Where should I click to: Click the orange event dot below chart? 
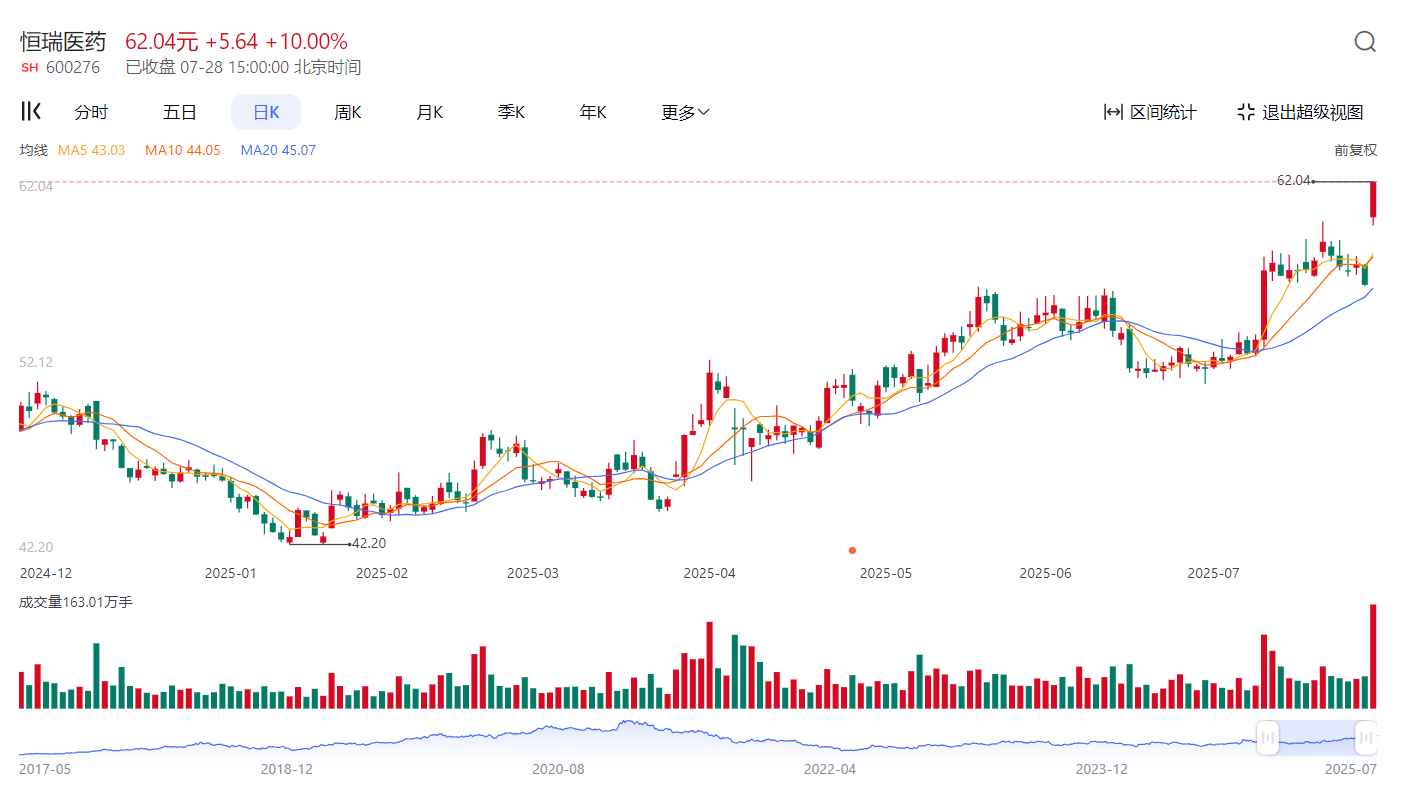(x=852, y=550)
